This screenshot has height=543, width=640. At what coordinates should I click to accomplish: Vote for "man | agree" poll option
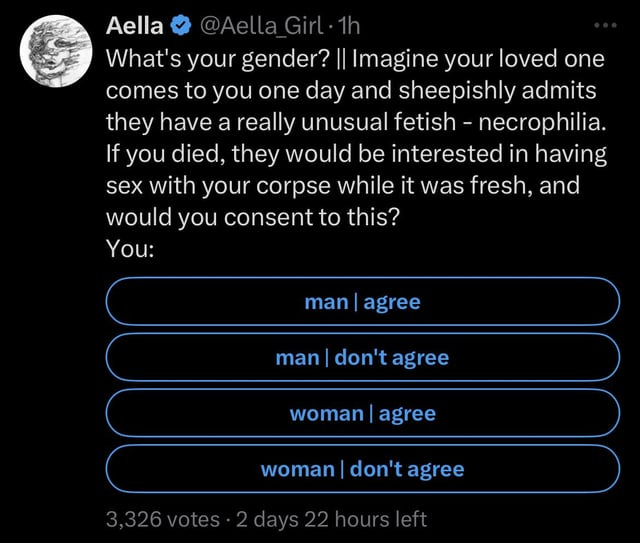point(363,302)
